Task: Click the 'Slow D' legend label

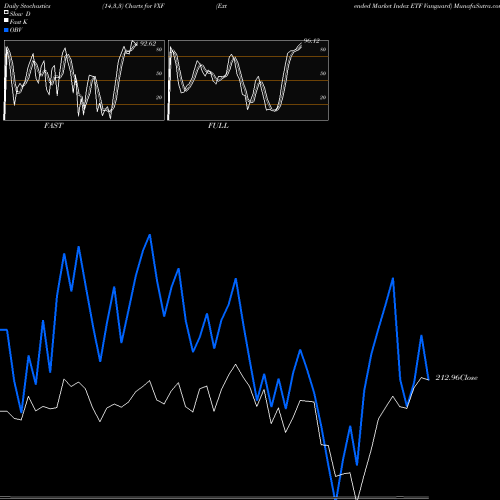Action: [20, 14]
